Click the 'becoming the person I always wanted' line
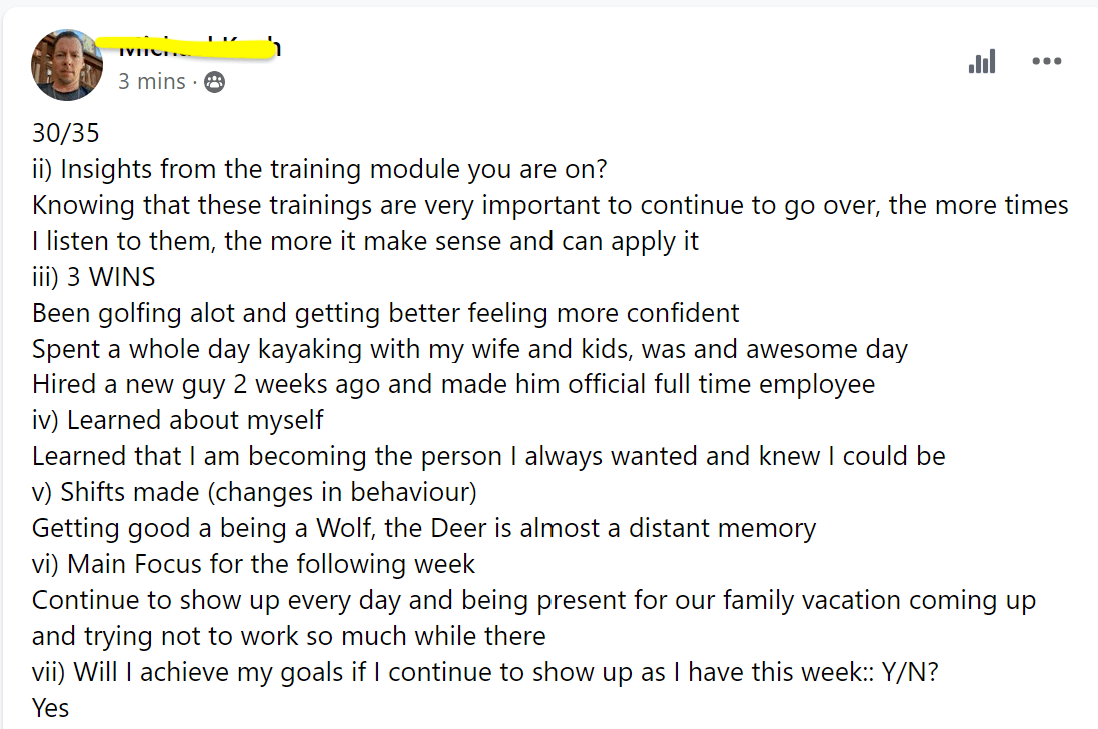This screenshot has height=729, width=1098. (489, 457)
